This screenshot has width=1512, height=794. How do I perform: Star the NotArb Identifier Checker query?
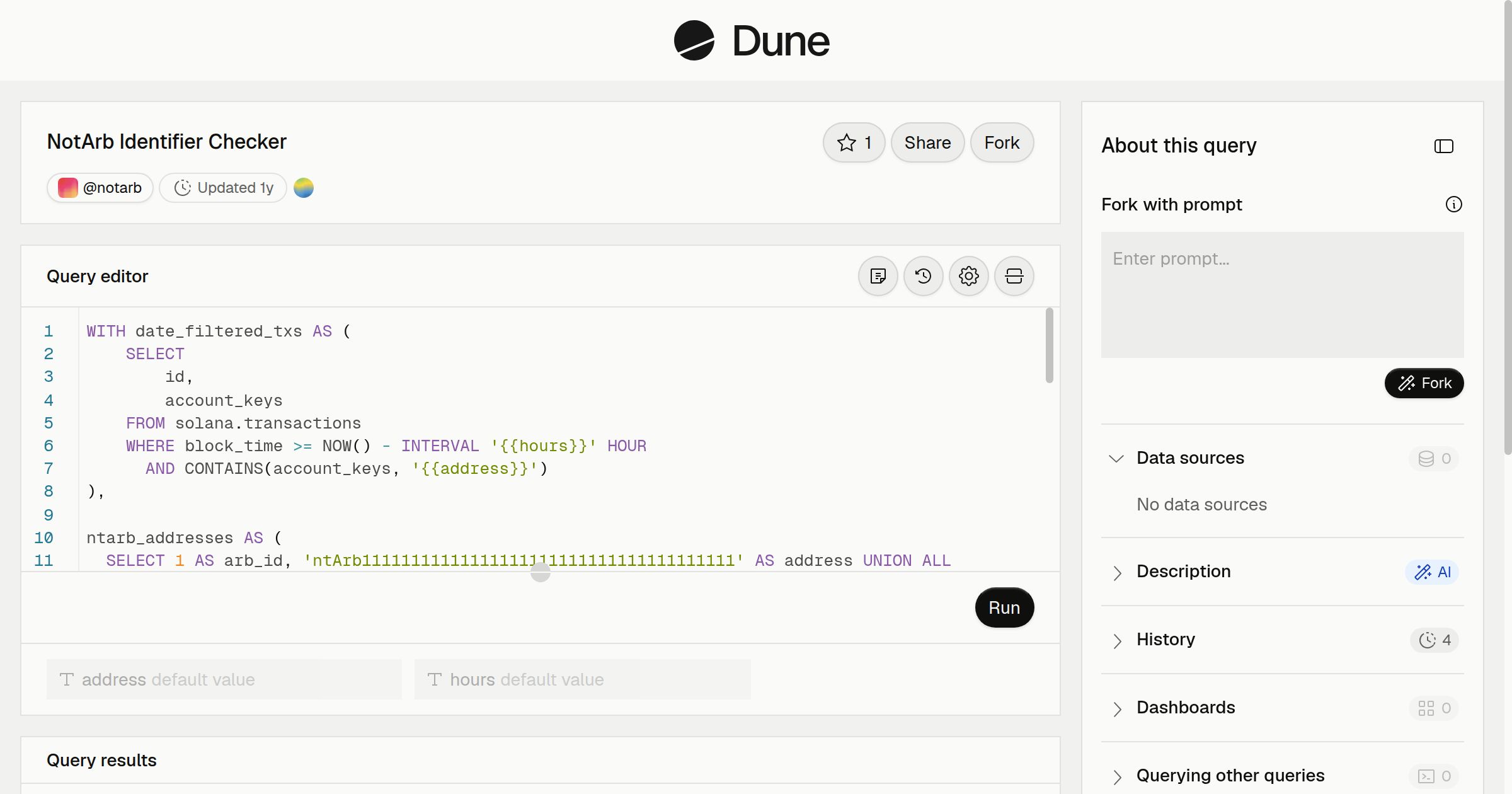click(x=854, y=142)
